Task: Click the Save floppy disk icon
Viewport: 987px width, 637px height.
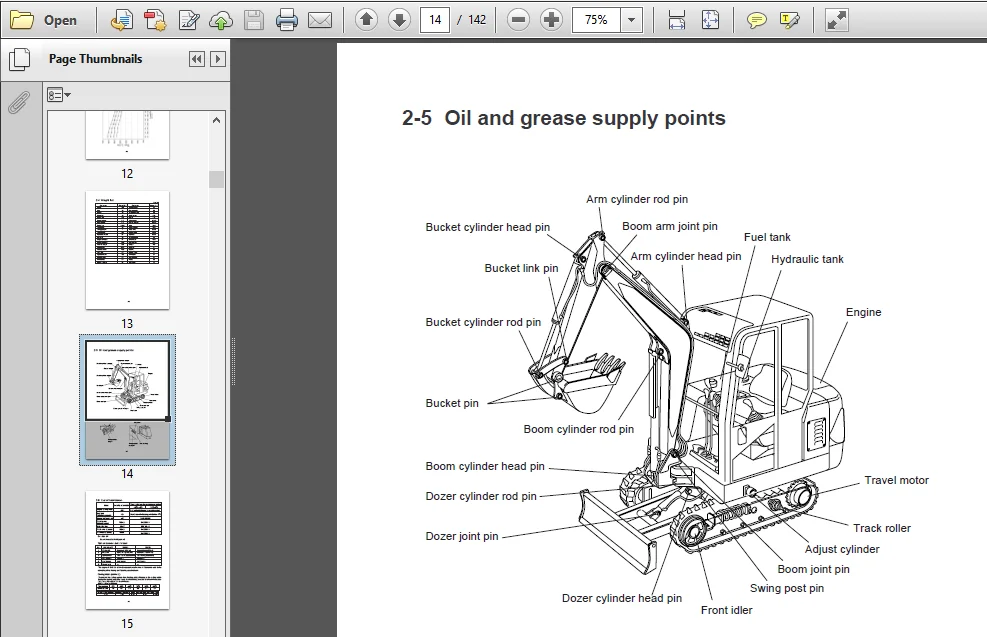Action: tap(254, 20)
